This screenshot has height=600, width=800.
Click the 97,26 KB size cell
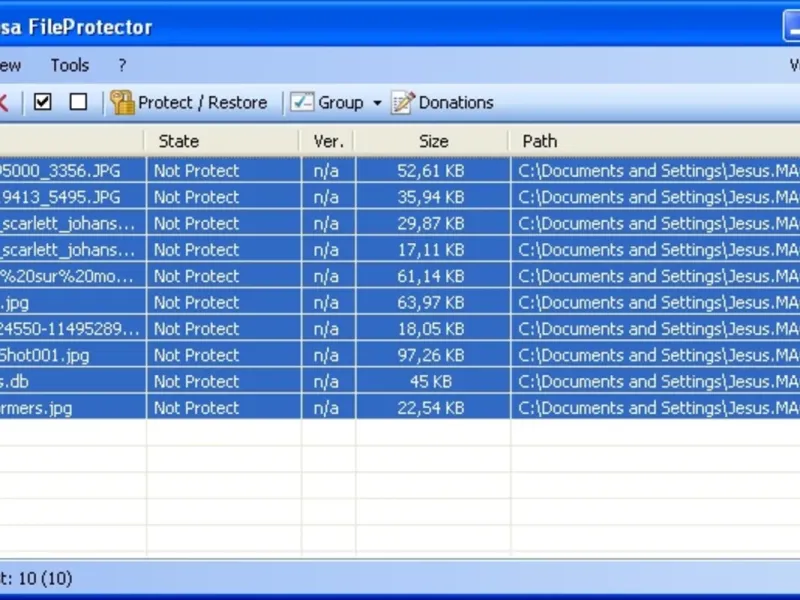pos(431,355)
